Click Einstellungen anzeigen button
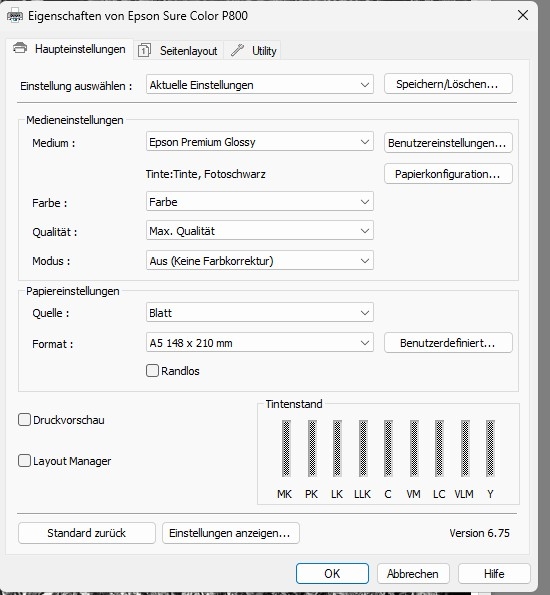The image size is (550, 595). point(231,533)
